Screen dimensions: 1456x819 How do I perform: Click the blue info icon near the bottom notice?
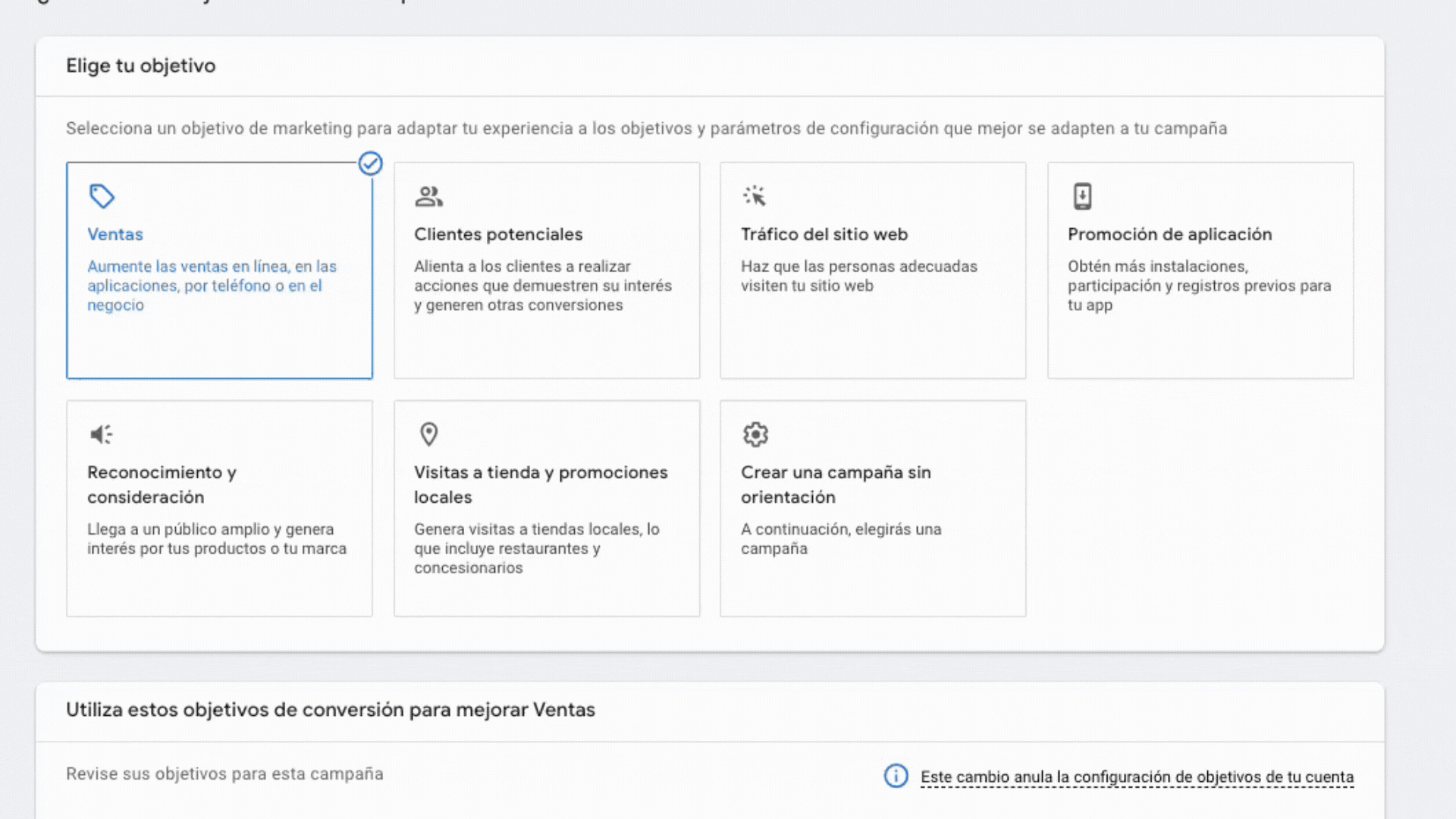click(896, 776)
